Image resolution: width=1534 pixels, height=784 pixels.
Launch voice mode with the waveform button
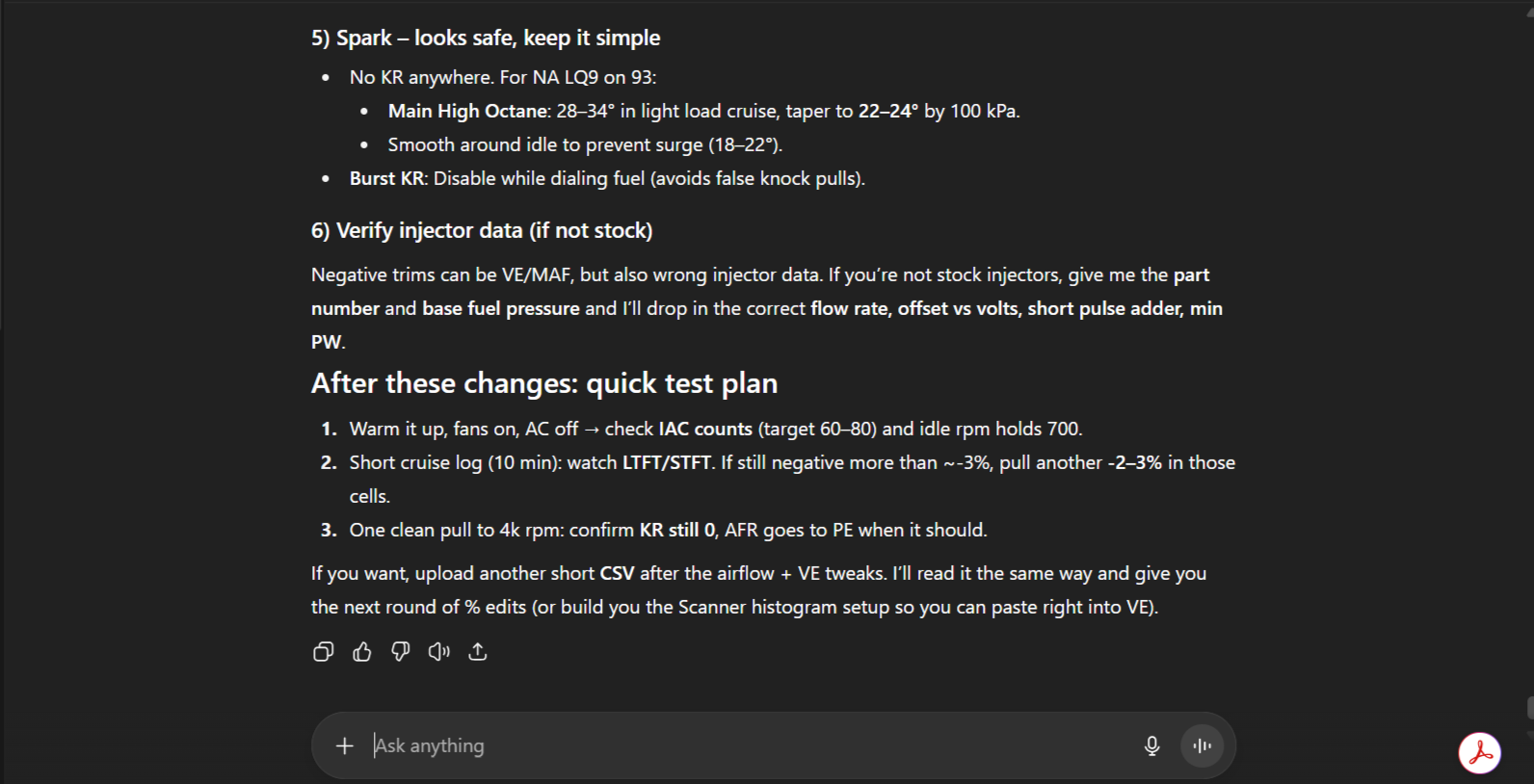1202,745
